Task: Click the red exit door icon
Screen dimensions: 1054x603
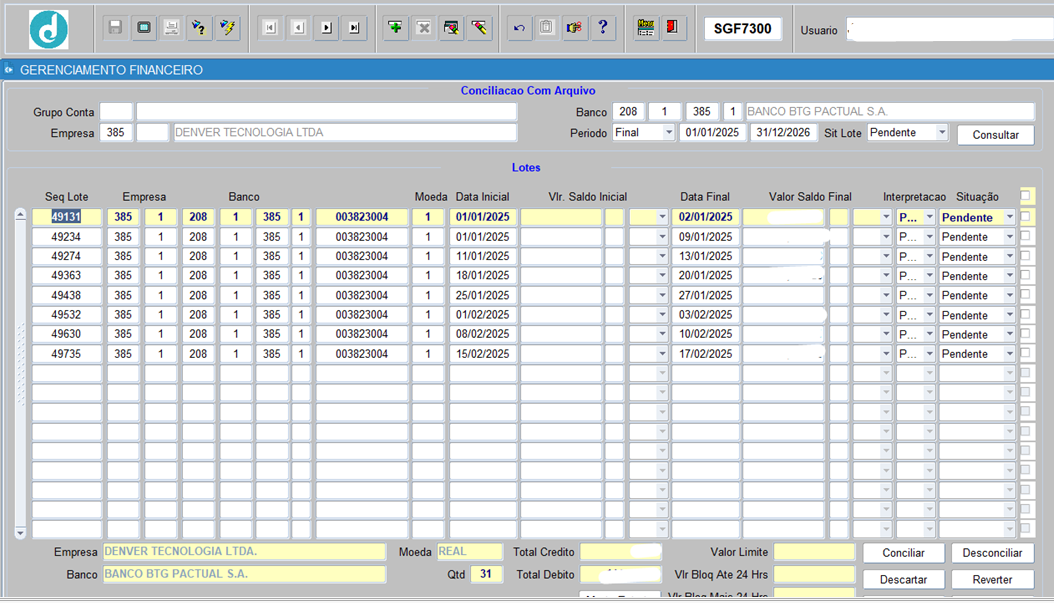Action: 672,28
